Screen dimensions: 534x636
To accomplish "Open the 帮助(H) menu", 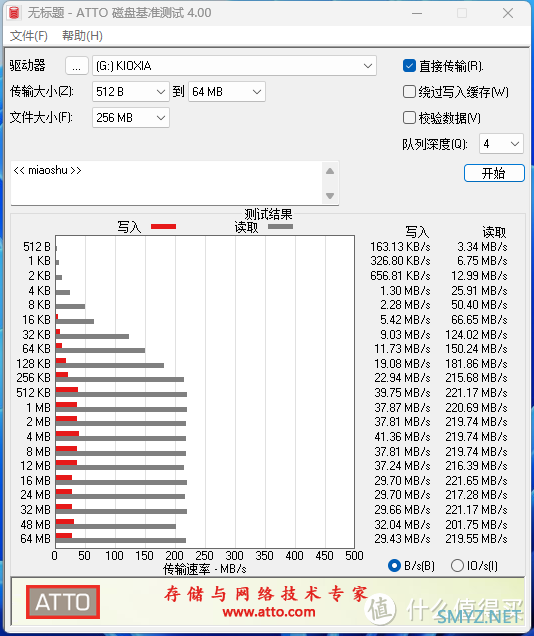I will pos(82,36).
